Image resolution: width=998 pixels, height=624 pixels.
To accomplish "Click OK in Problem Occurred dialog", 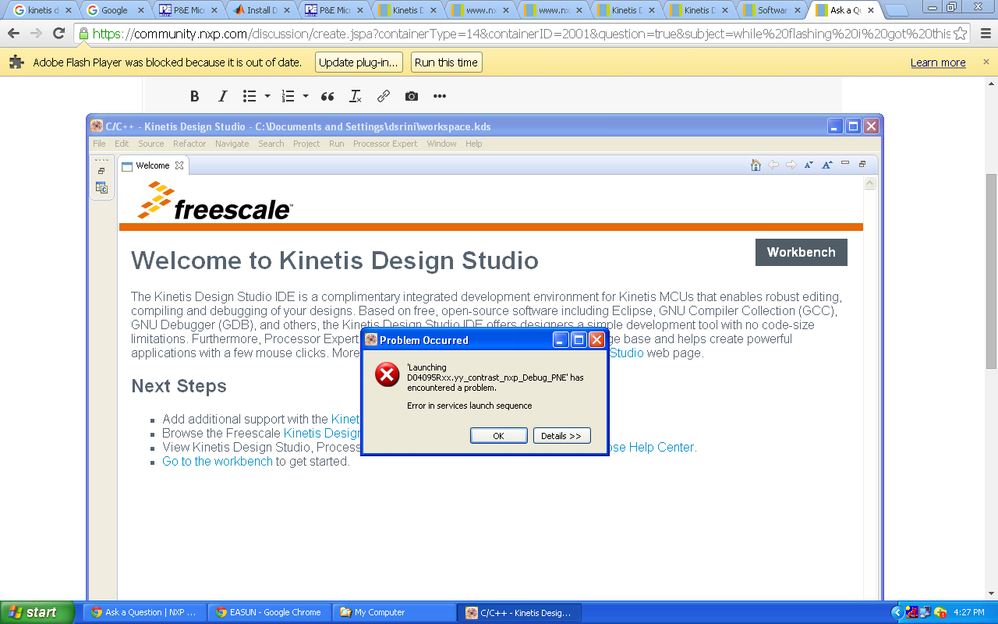I will [x=498, y=436].
